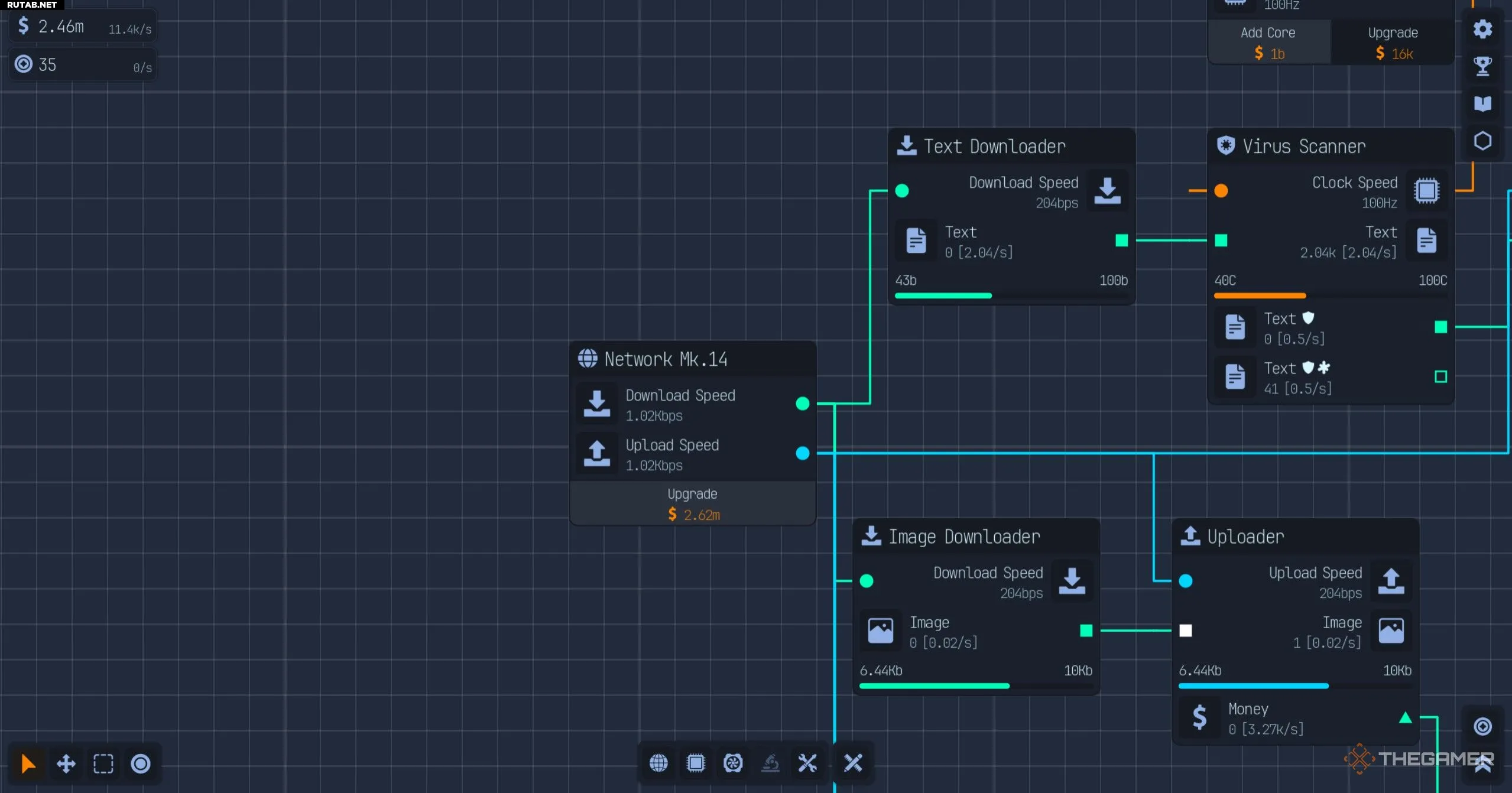Click Add Core button costing $1b
Viewport: 1512px width, 793px height.
[1268, 43]
